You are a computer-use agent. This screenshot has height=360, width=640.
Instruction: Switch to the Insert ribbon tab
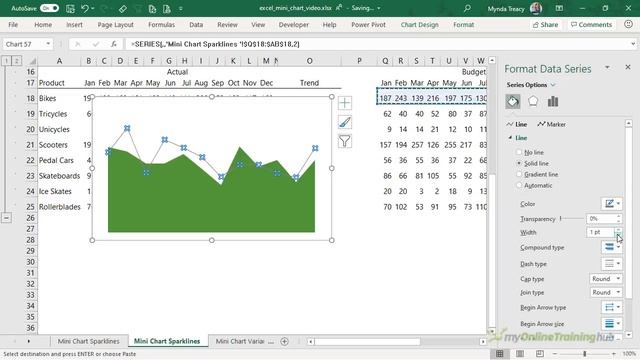tap(74, 24)
